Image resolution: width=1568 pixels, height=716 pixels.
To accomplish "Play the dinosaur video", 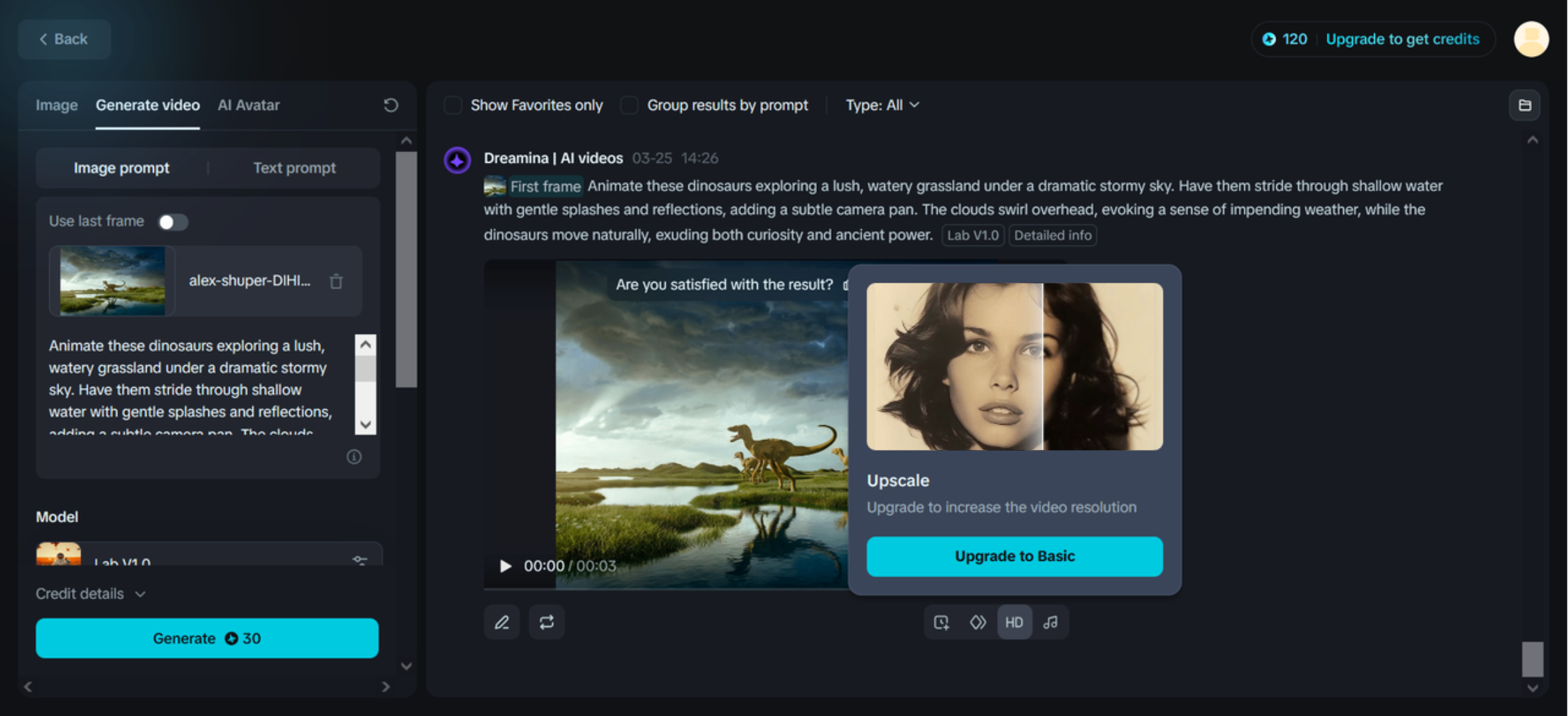I will [x=506, y=566].
